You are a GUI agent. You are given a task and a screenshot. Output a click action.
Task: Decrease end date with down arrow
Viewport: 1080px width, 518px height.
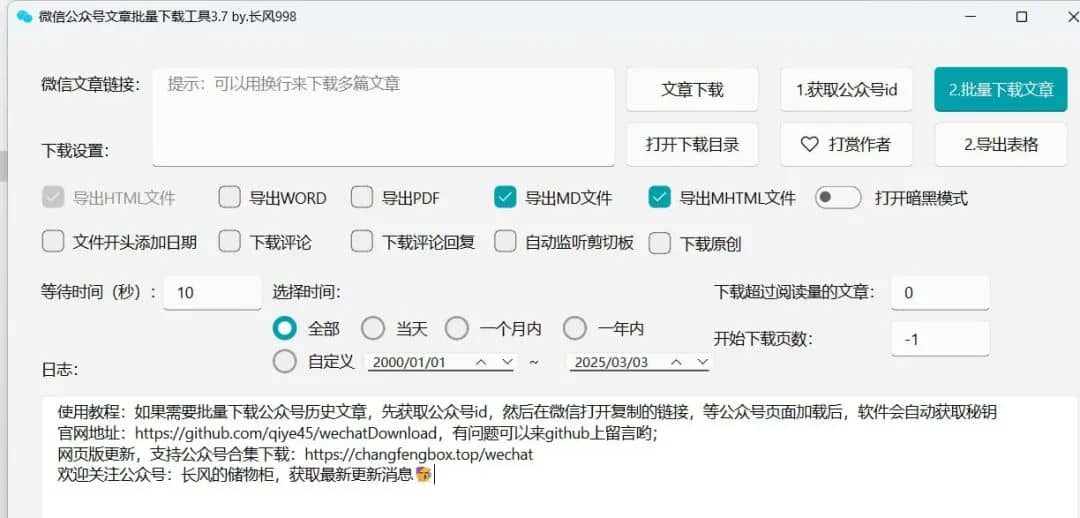pos(702,362)
